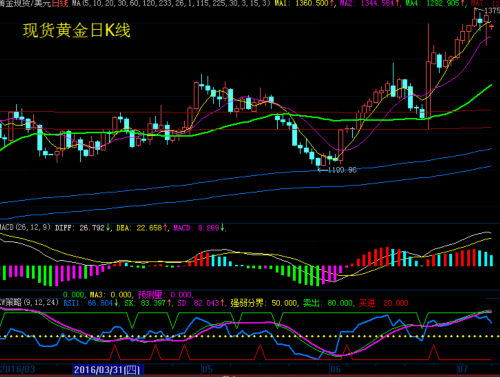Viewport: 500px width, 377px height.
Task: Click the highlighted 2016/03/31(四) date label
Action: (108, 369)
